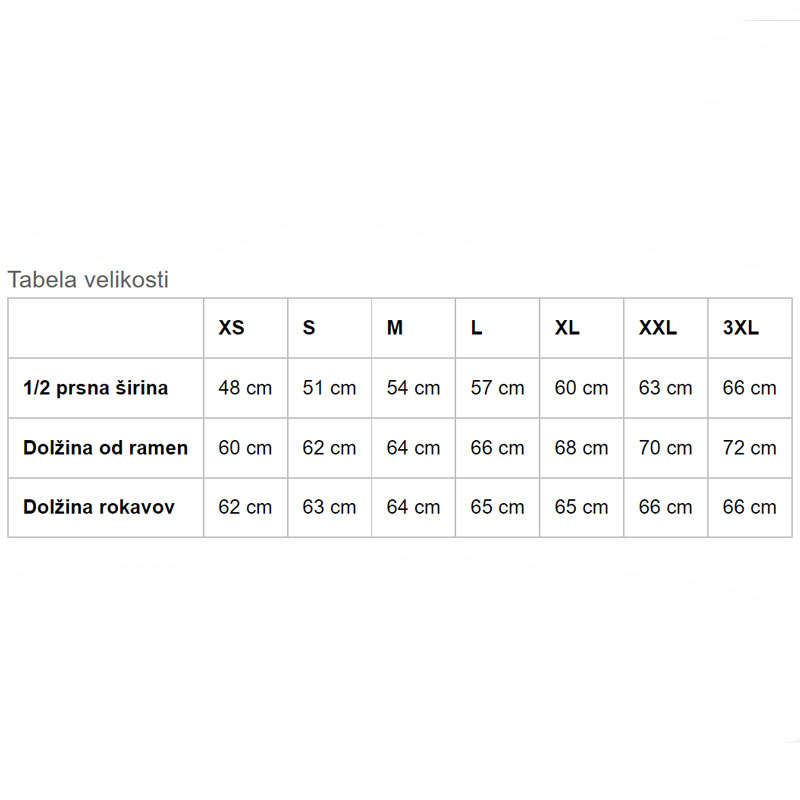Click the S size column header
The width and height of the screenshot is (800, 800).
[x=309, y=328]
